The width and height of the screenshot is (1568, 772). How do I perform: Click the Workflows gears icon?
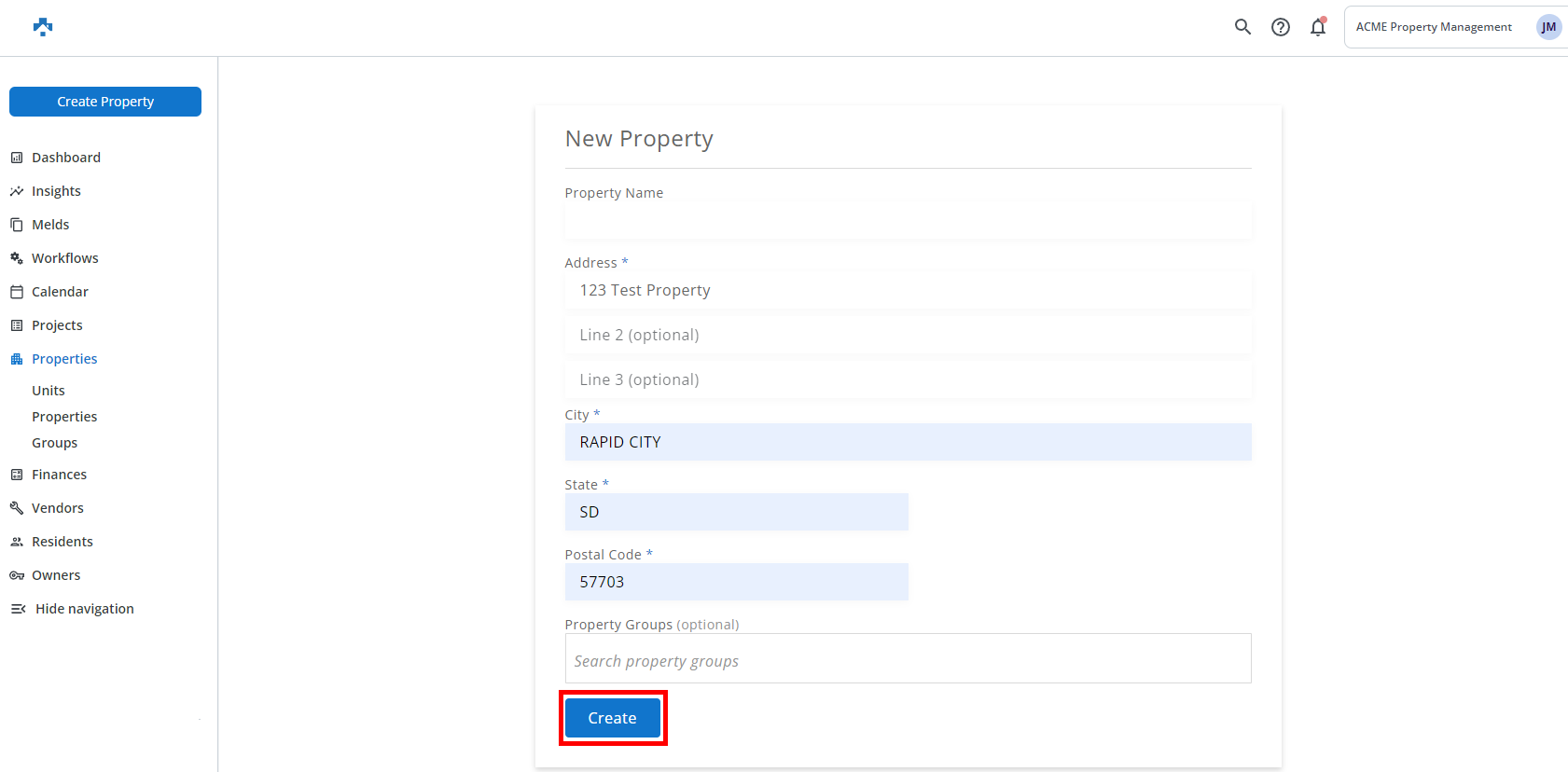(17, 258)
